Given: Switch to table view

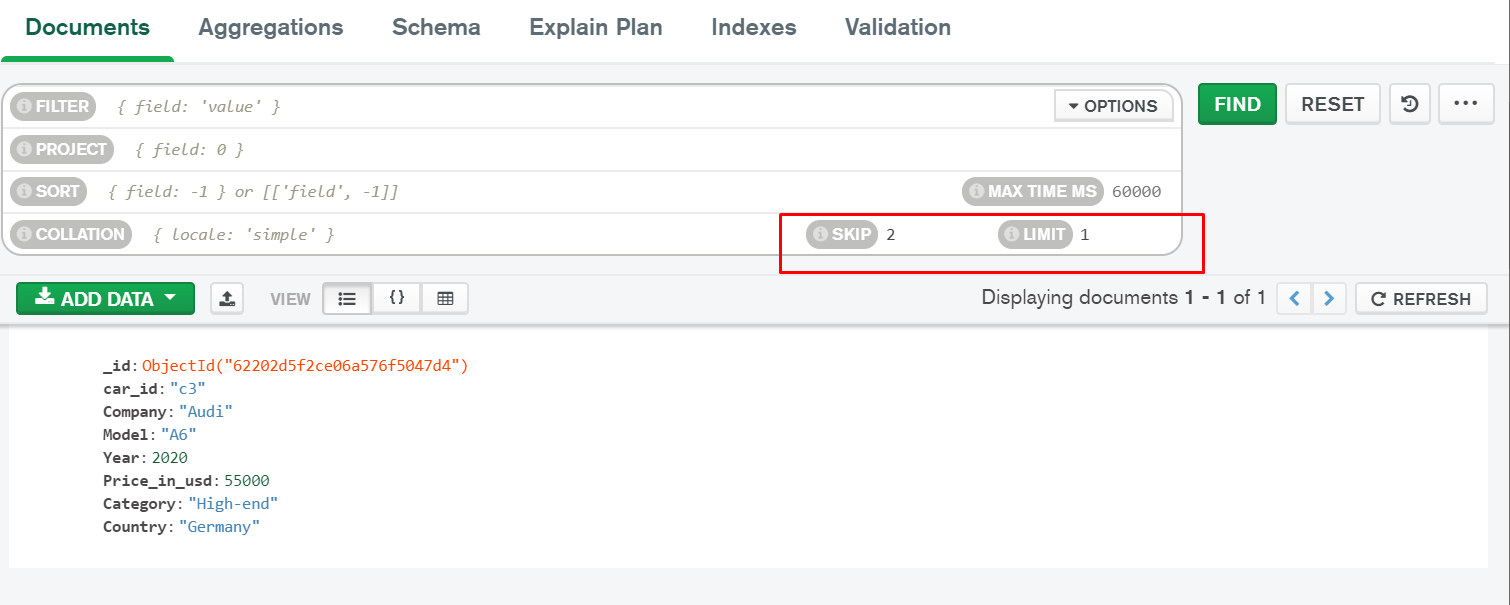Looking at the screenshot, I should pyautogui.click(x=445, y=298).
